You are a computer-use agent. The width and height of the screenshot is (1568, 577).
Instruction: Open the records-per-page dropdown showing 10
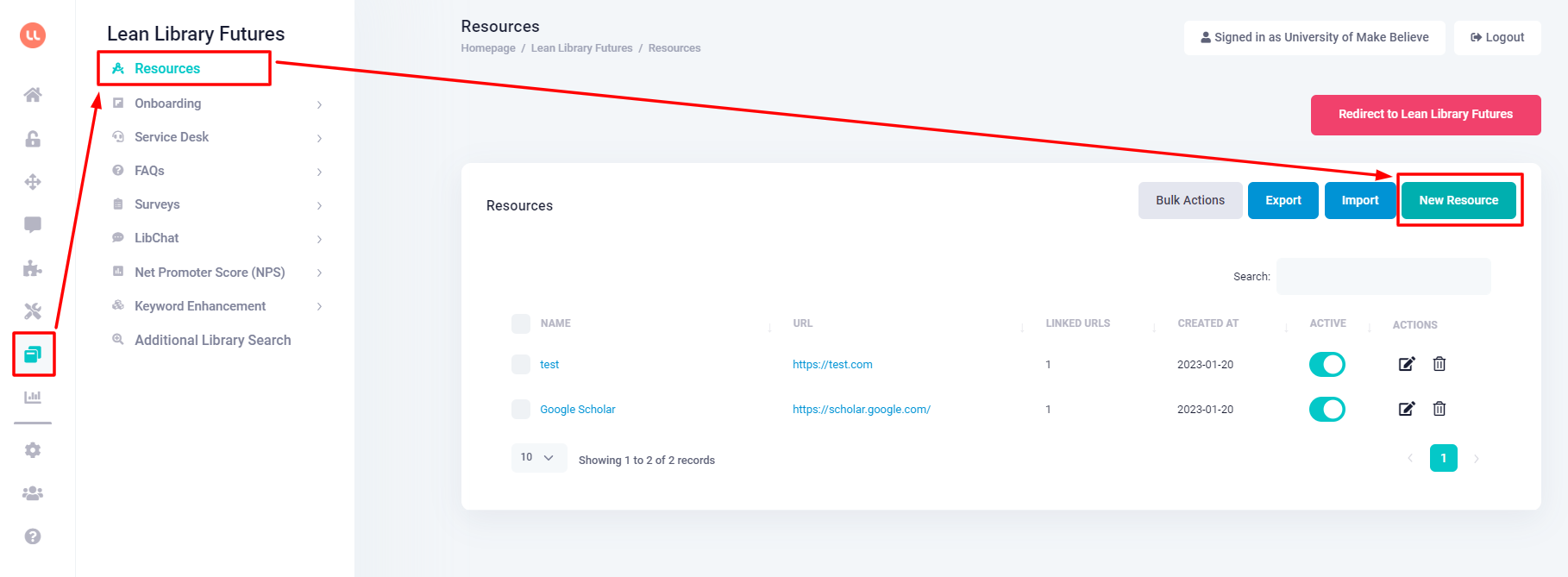click(539, 458)
